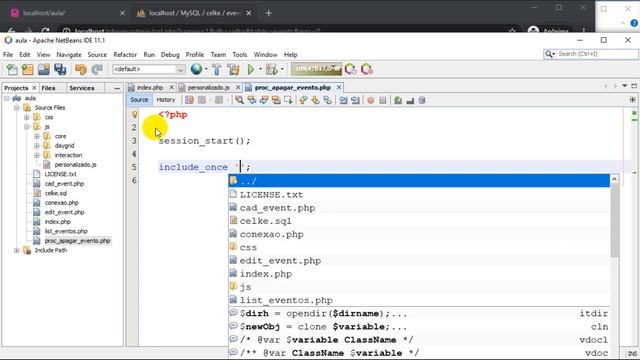
Task: Open the Refactor menu
Action: click(x=125, y=54)
